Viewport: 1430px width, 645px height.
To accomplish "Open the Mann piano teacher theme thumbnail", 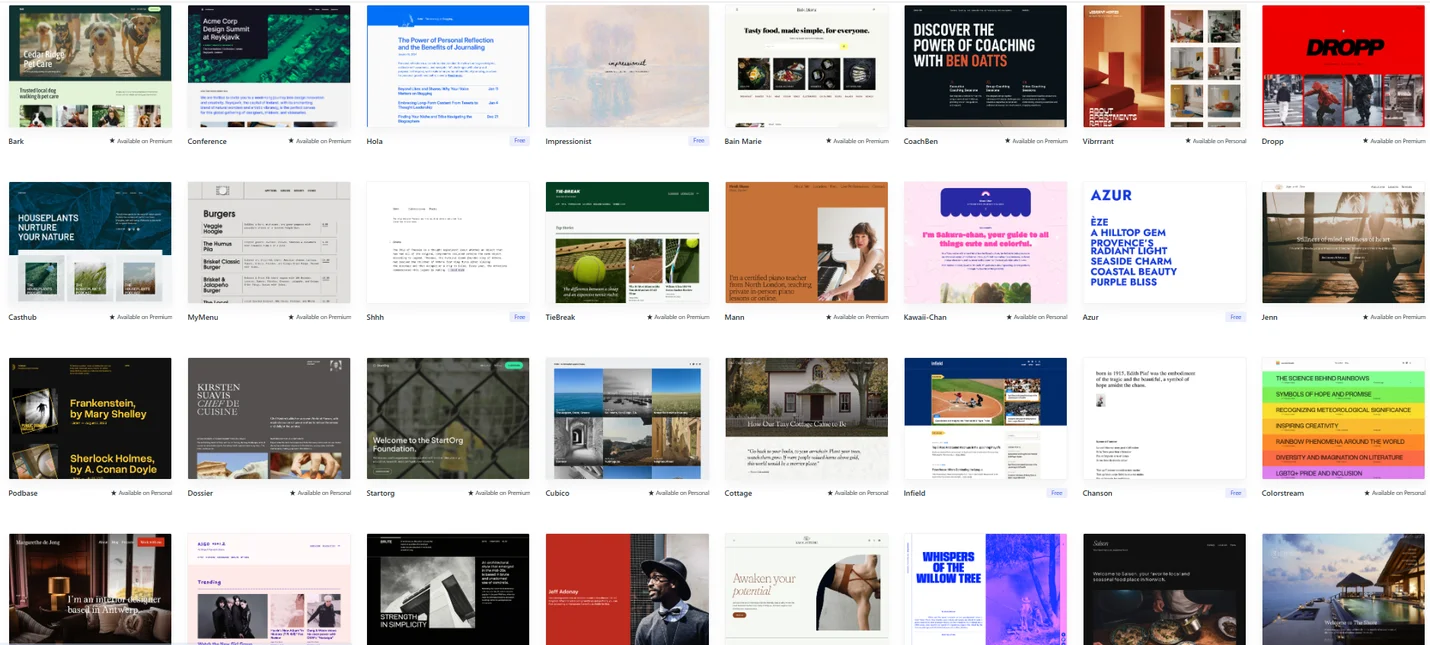I will pyautogui.click(x=806, y=243).
